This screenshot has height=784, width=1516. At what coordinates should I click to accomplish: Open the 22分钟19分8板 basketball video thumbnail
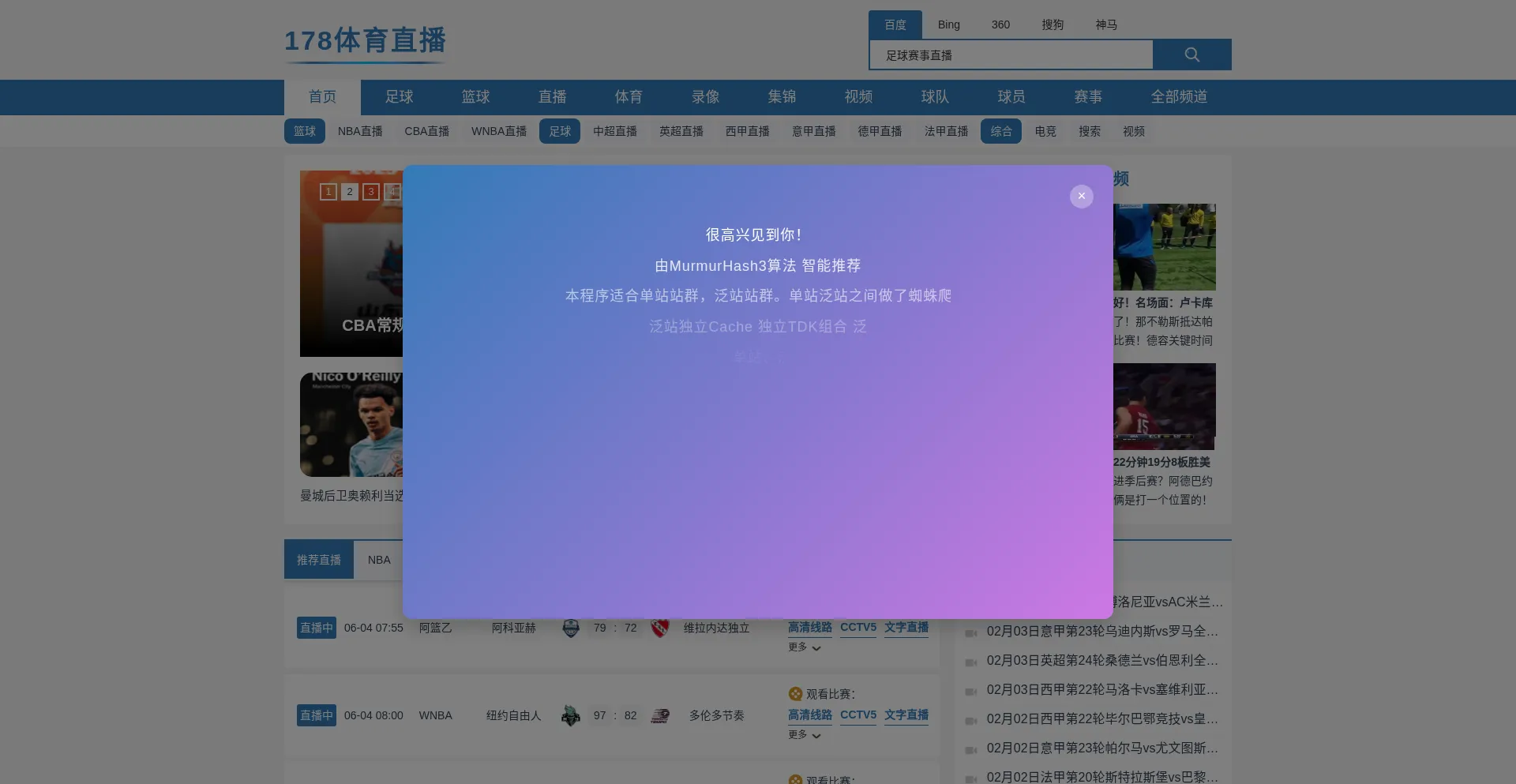(x=1165, y=407)
